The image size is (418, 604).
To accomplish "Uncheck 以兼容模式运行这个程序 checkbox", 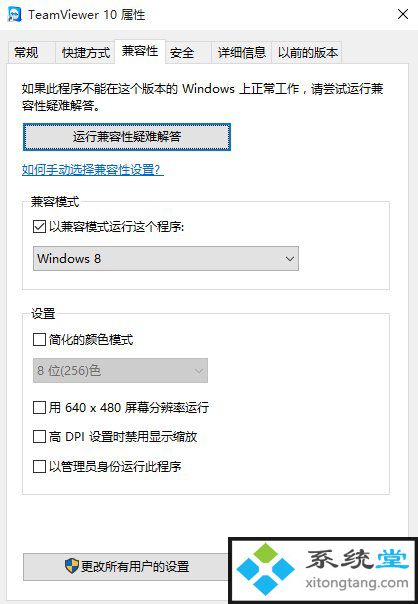I will [x=39, y=226].
